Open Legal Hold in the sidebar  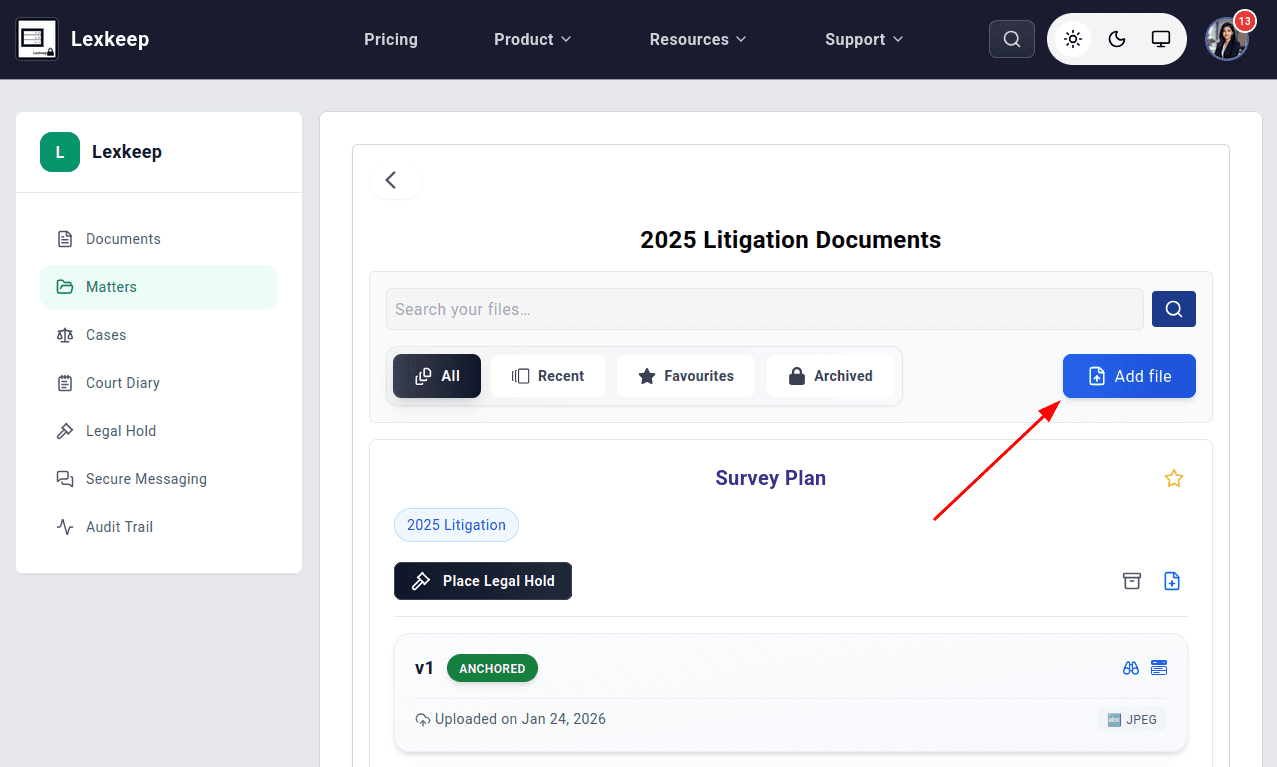click(x=159, y=431)
